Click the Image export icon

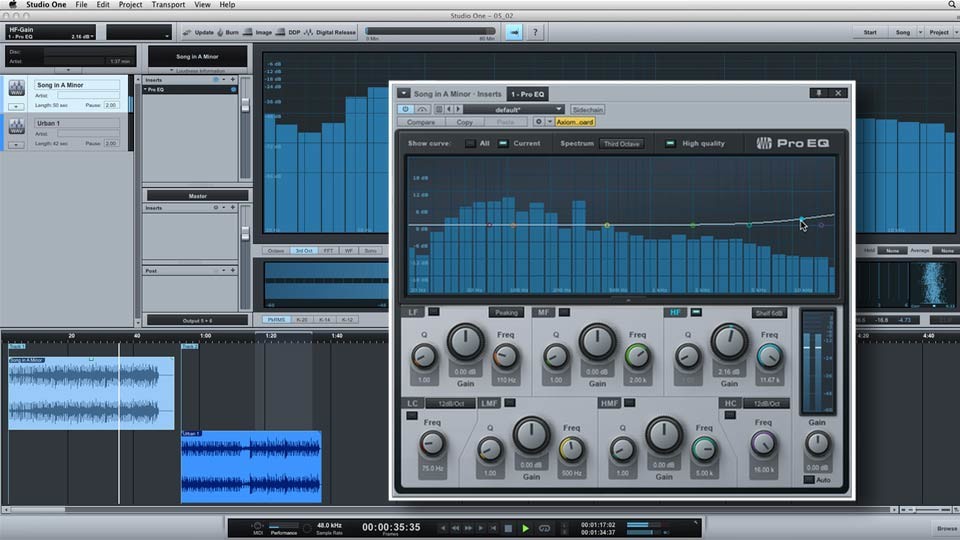pos(248,32)
